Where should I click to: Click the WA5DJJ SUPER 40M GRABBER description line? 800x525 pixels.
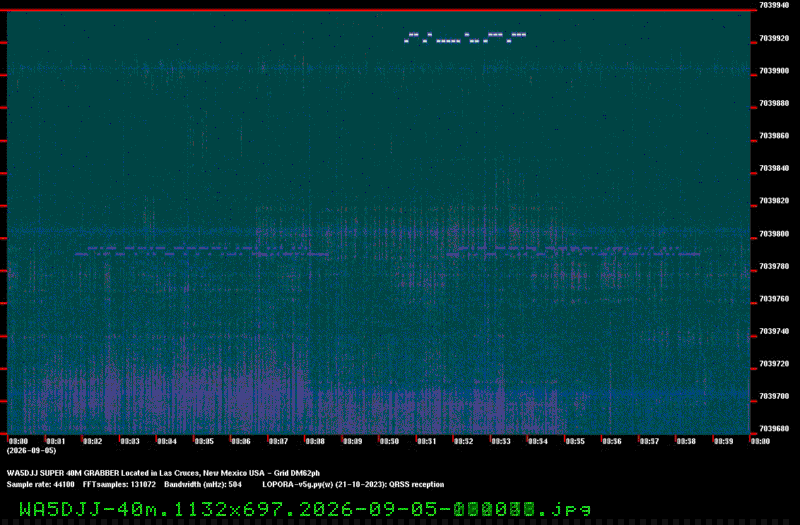pos(163,473)
